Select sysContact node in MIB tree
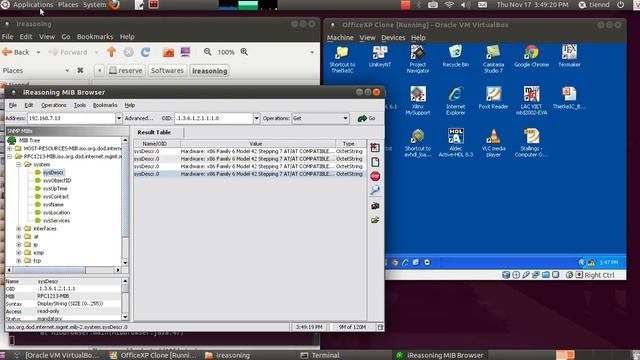The image size is (640, 360). pos(56,196)
